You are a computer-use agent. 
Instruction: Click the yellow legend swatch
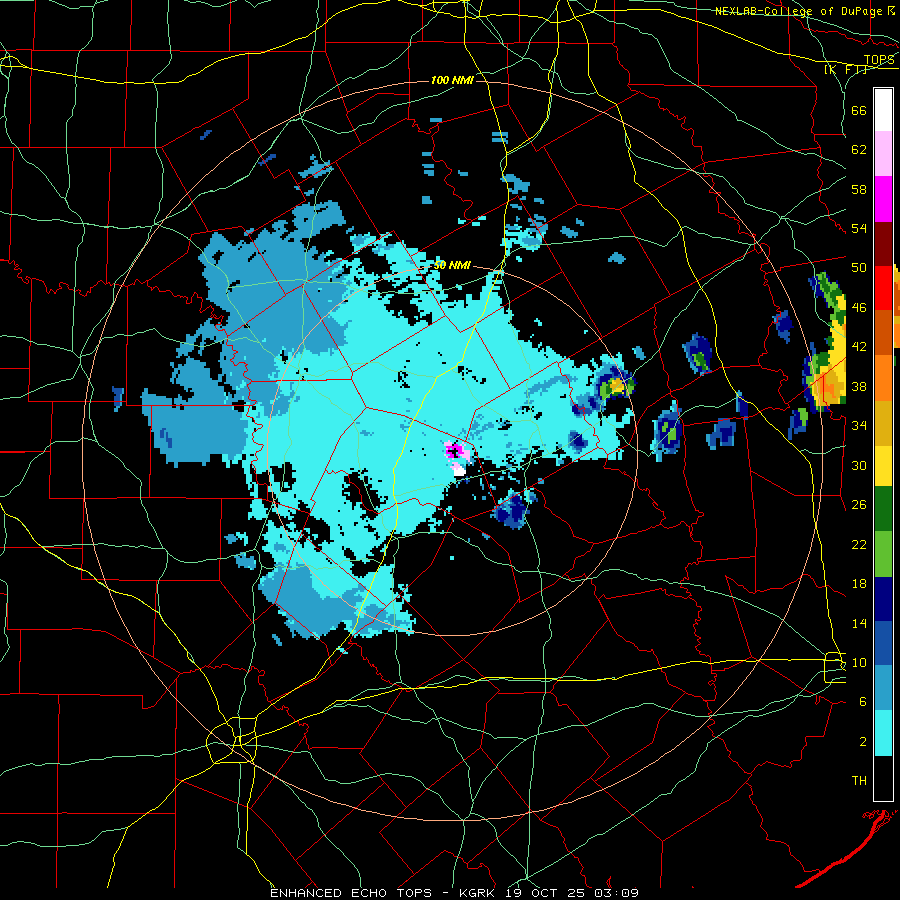coord(883,465)
